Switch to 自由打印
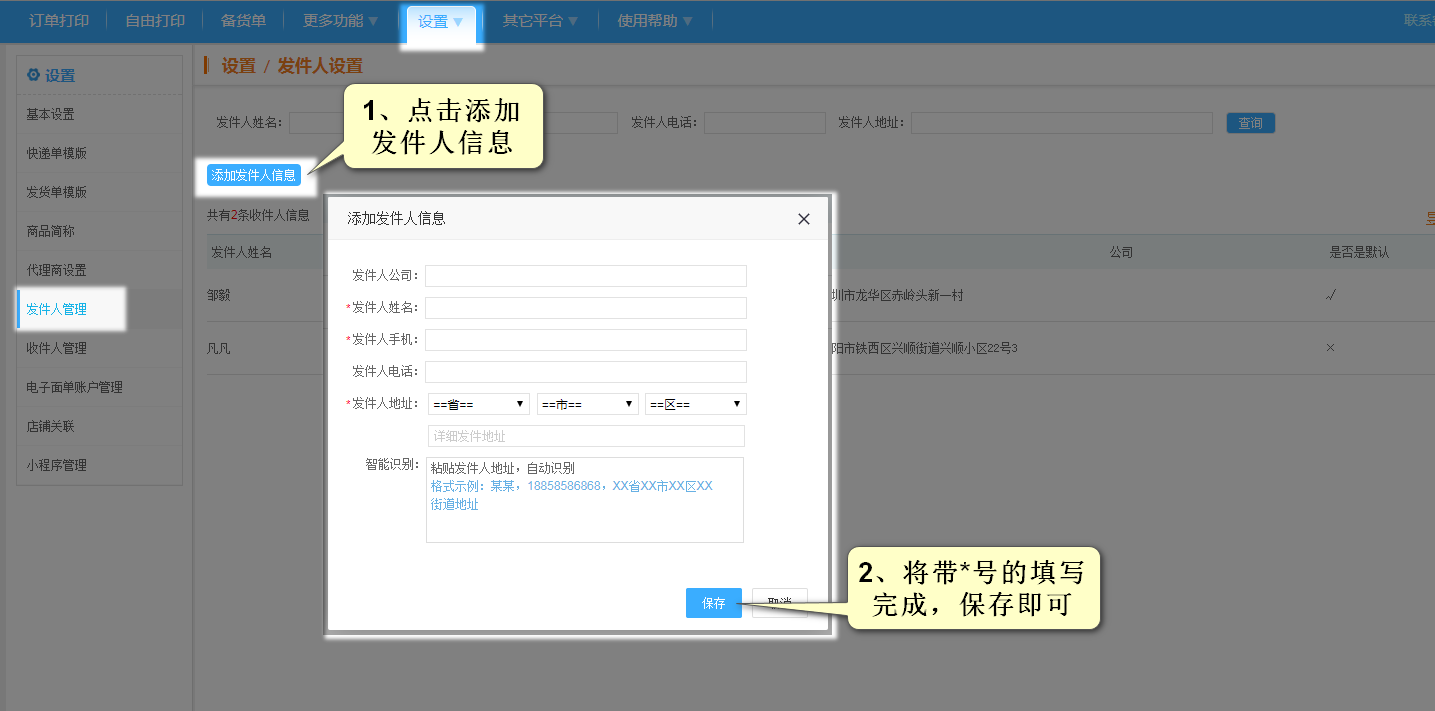1435x711 pixels. pyautogui.click(x=155, y=21)
